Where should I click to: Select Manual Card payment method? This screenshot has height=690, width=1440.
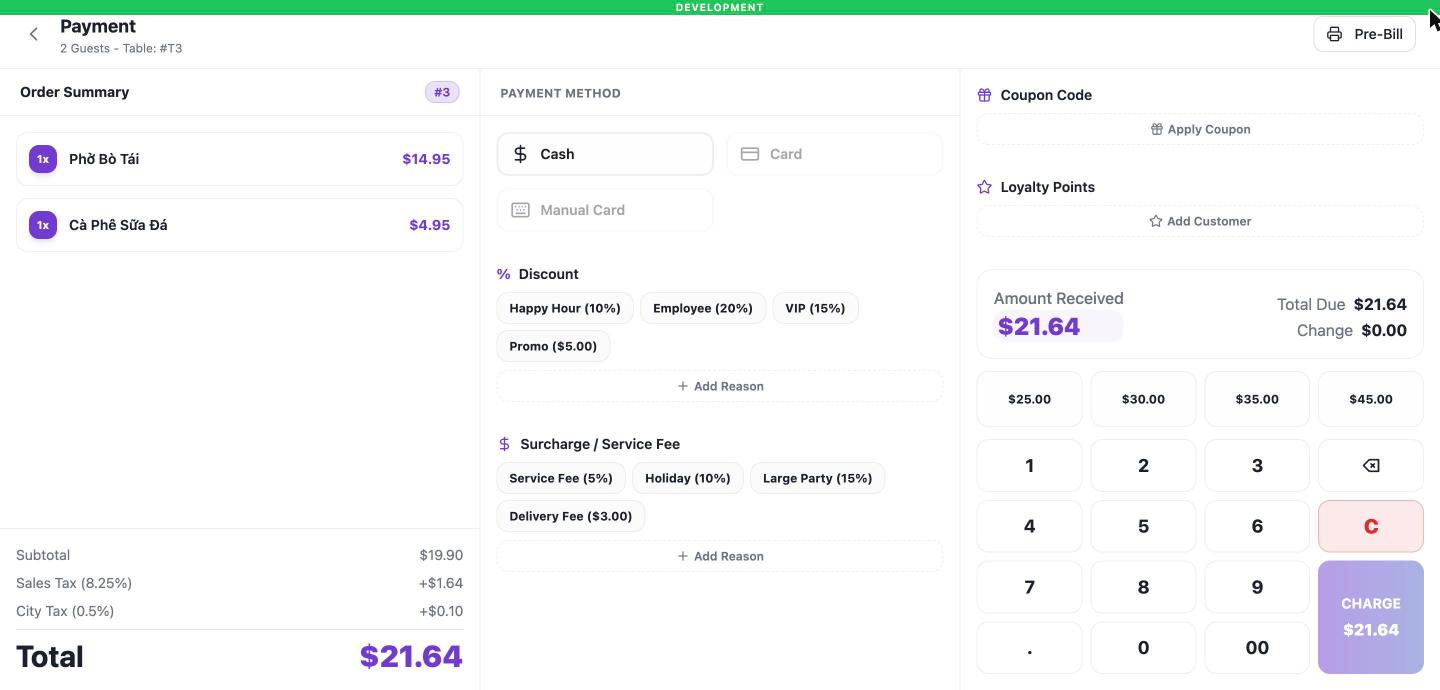tap(605, 210)
